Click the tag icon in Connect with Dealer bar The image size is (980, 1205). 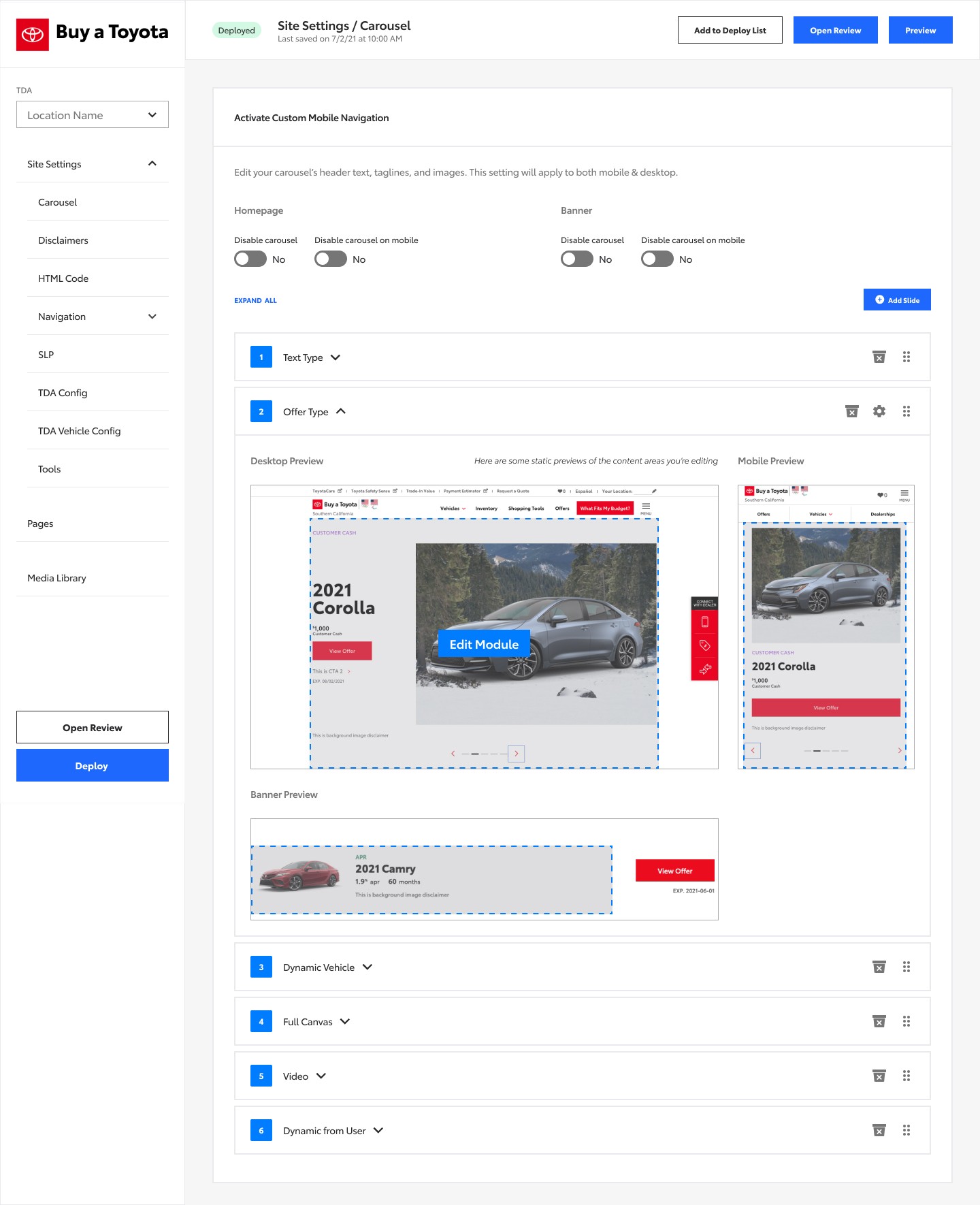pyautogui.click(x=705, y=645)
